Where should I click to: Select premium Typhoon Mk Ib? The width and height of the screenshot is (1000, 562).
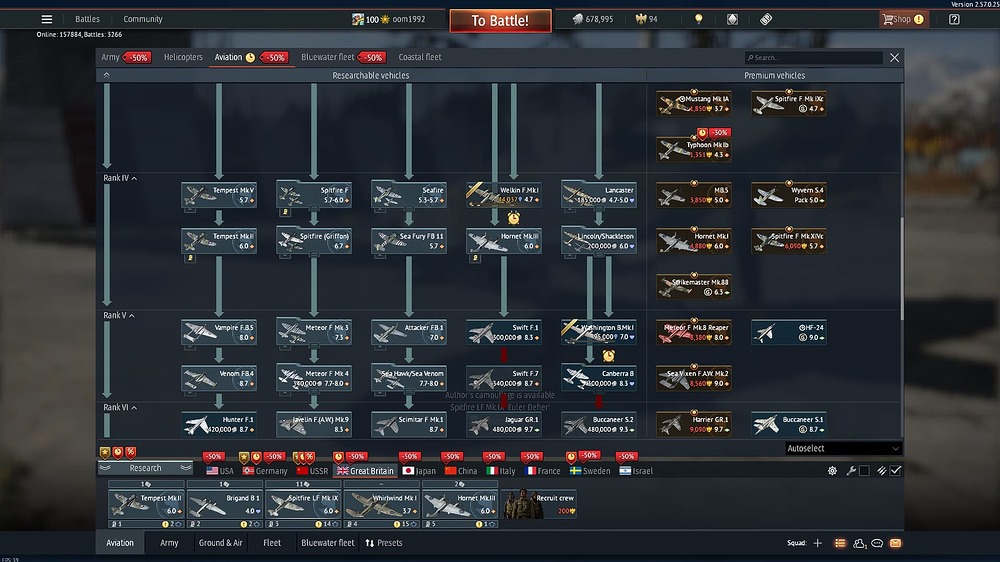click(694, 149)
